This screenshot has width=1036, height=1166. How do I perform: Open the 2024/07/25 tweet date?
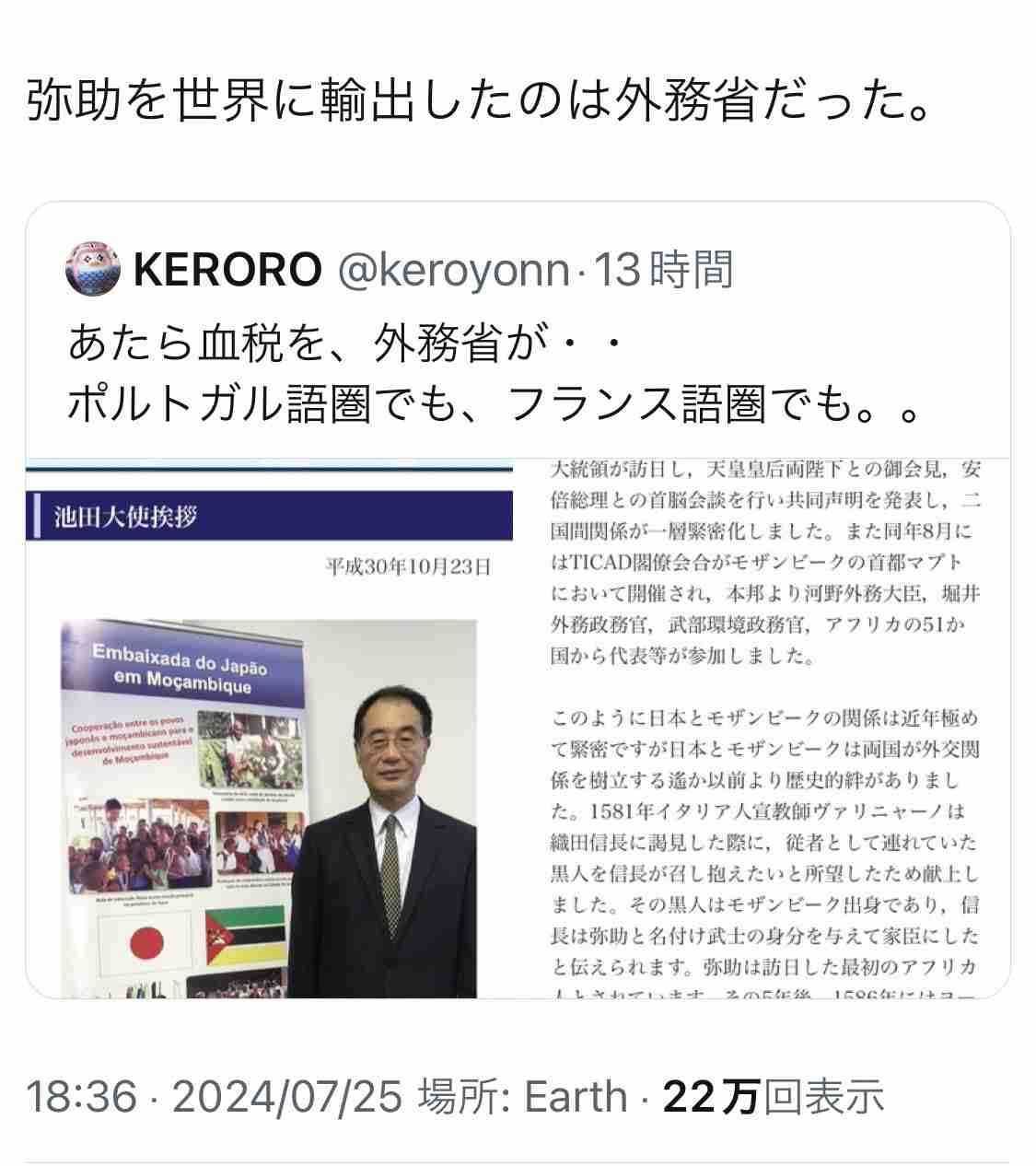pyautogui.click(x=286, y=1097)
